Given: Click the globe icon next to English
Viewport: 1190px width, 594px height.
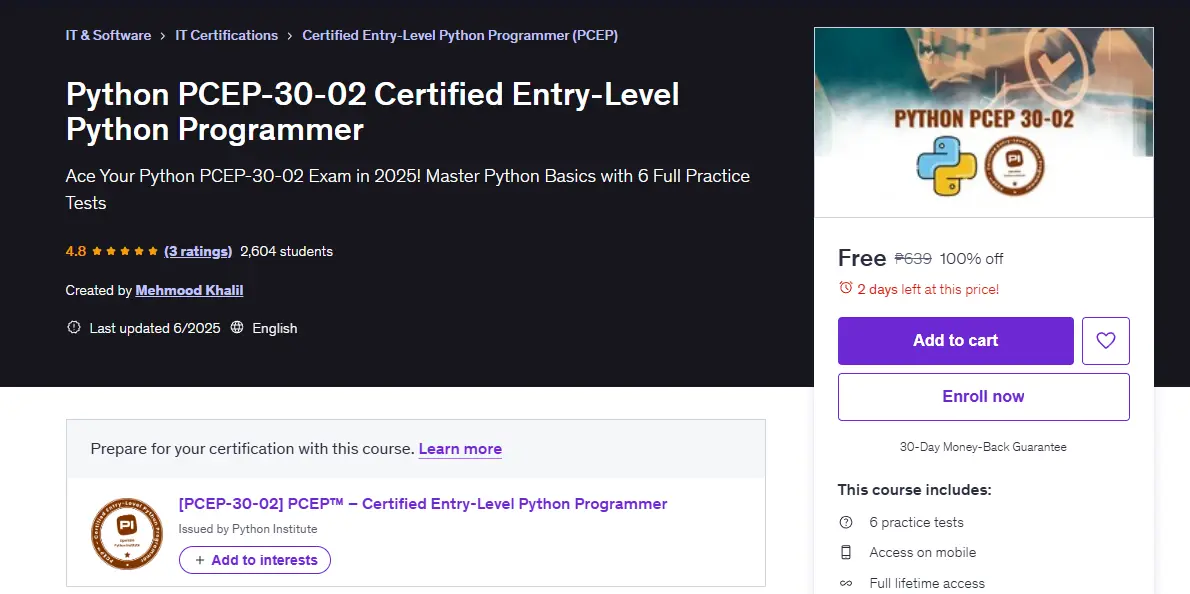Looking at the screenshot, I should pos(237,328).
